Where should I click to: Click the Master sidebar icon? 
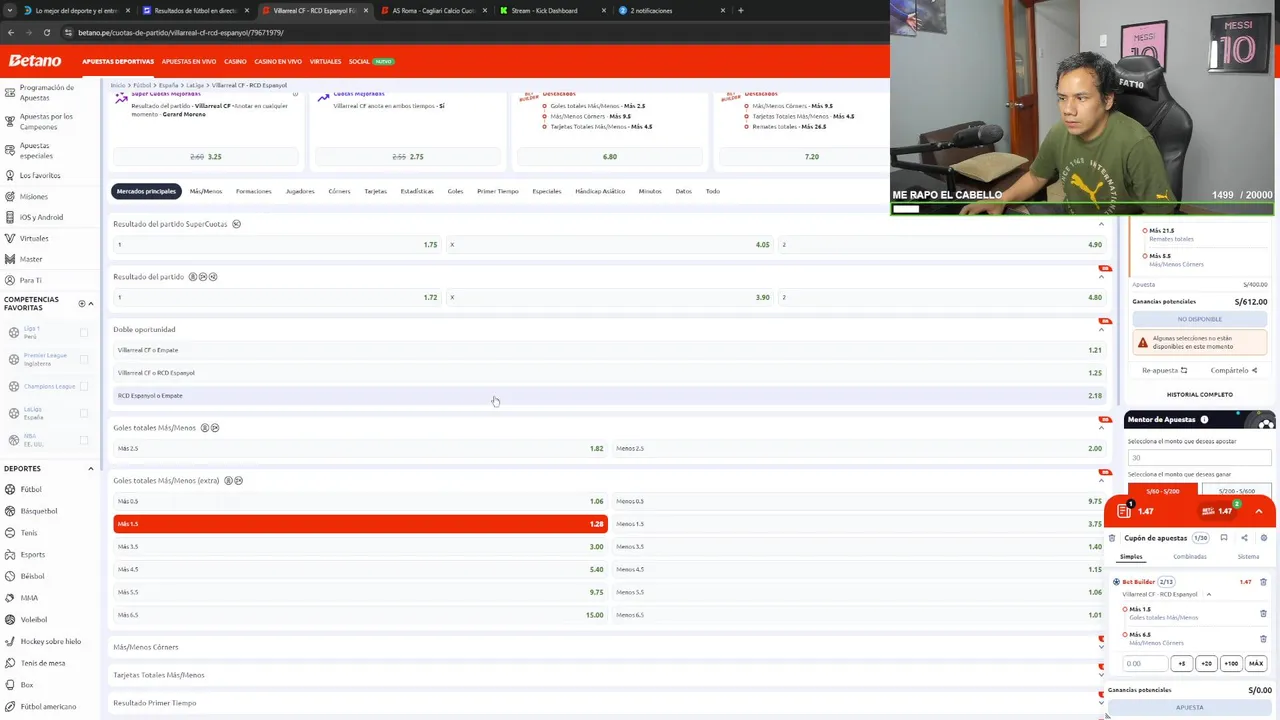pyautogui.click(x=10, y=259)
